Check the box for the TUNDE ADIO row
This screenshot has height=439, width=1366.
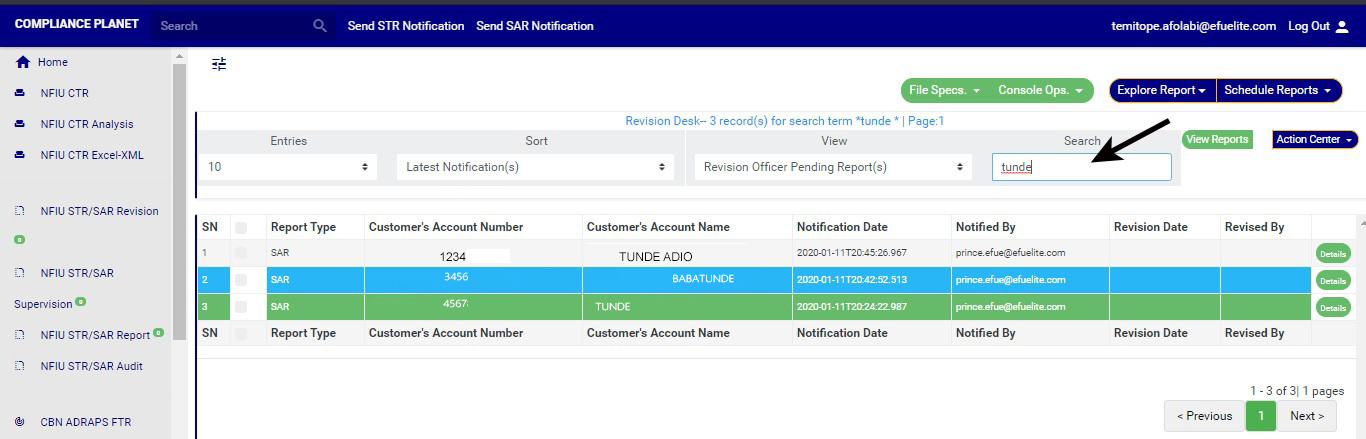pyautogui.click(x=241, y=254)
